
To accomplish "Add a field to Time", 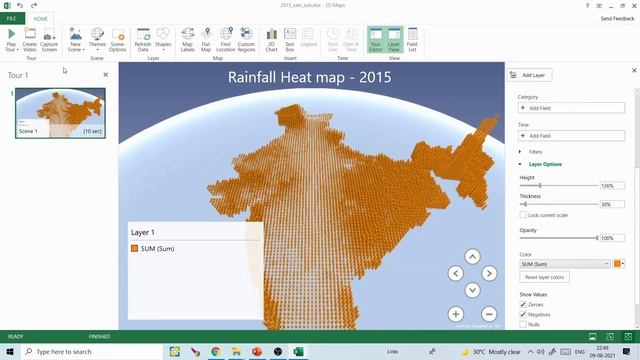I will (x=571, y=136).
